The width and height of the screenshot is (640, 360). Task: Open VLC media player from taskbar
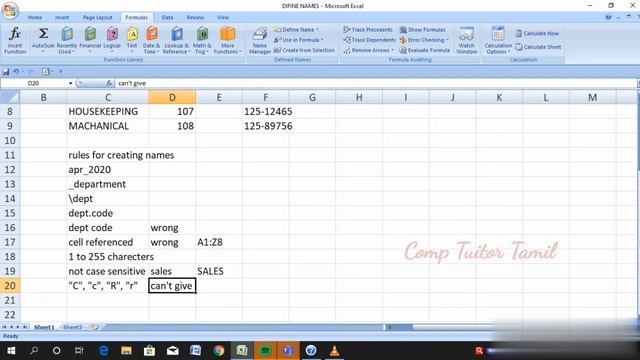pyautogui.click(x=334, y=351)
